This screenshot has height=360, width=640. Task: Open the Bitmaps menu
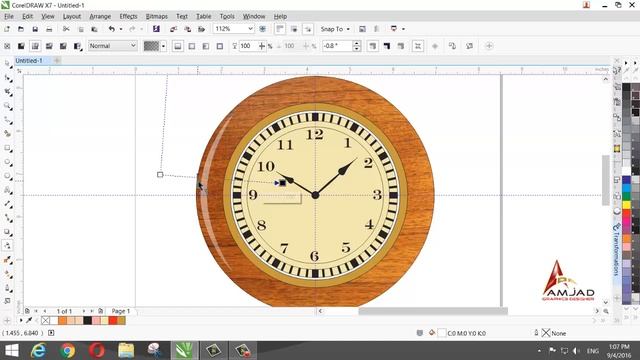click(157, 16)
